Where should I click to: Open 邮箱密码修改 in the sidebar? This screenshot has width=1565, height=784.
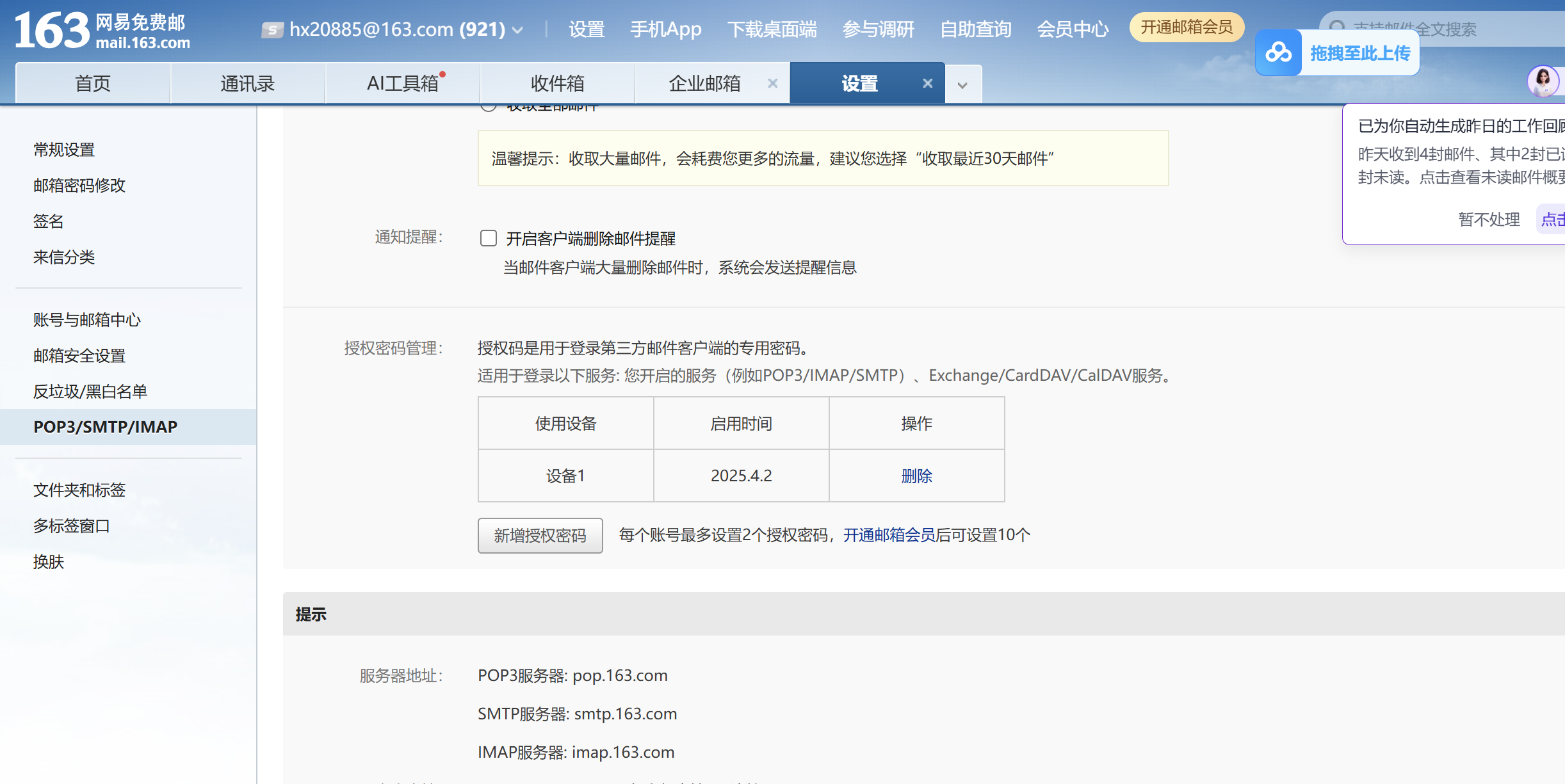pyautogui.click(x=79, y=186)
